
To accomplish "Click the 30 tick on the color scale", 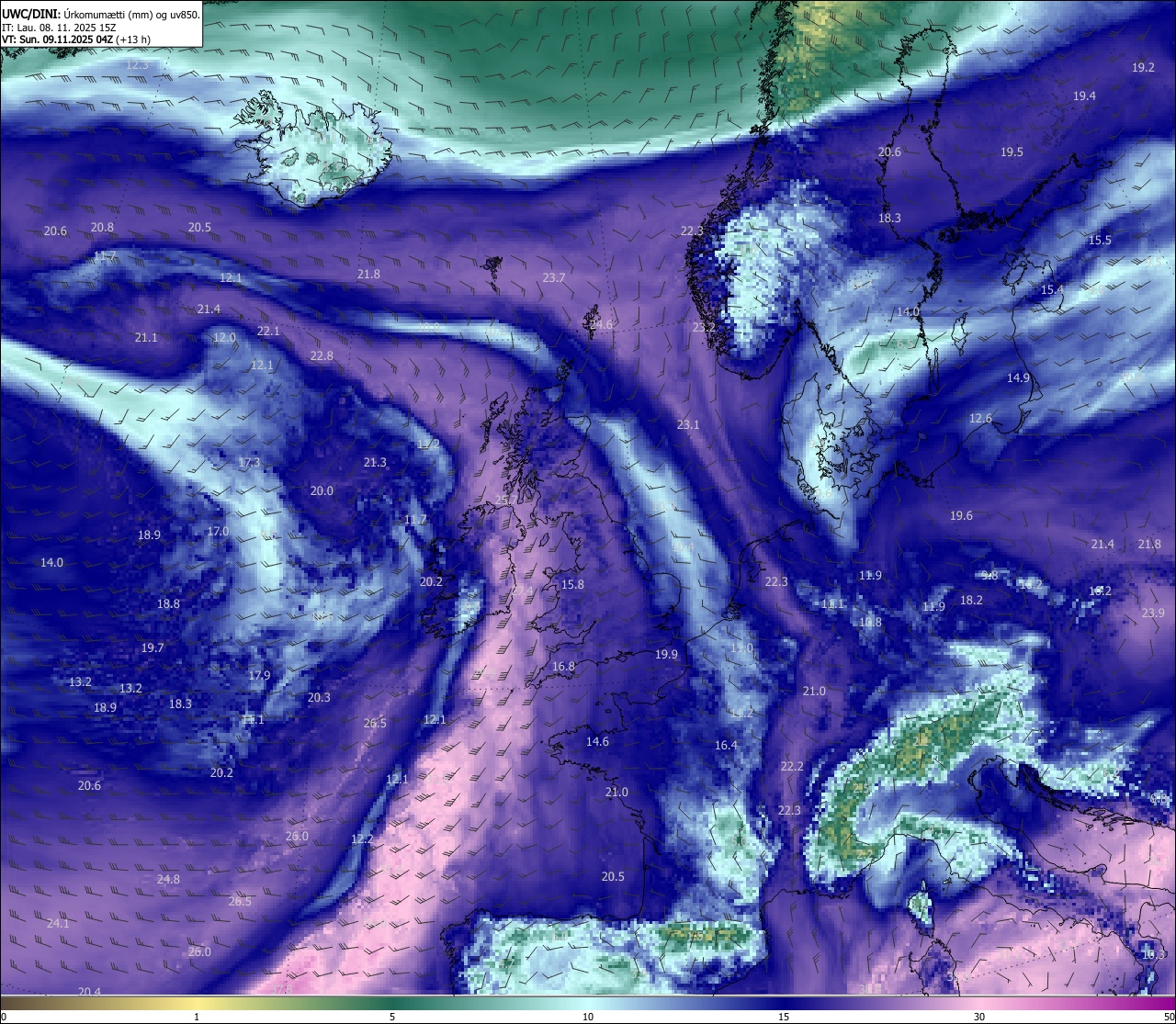I will 979,1017.
